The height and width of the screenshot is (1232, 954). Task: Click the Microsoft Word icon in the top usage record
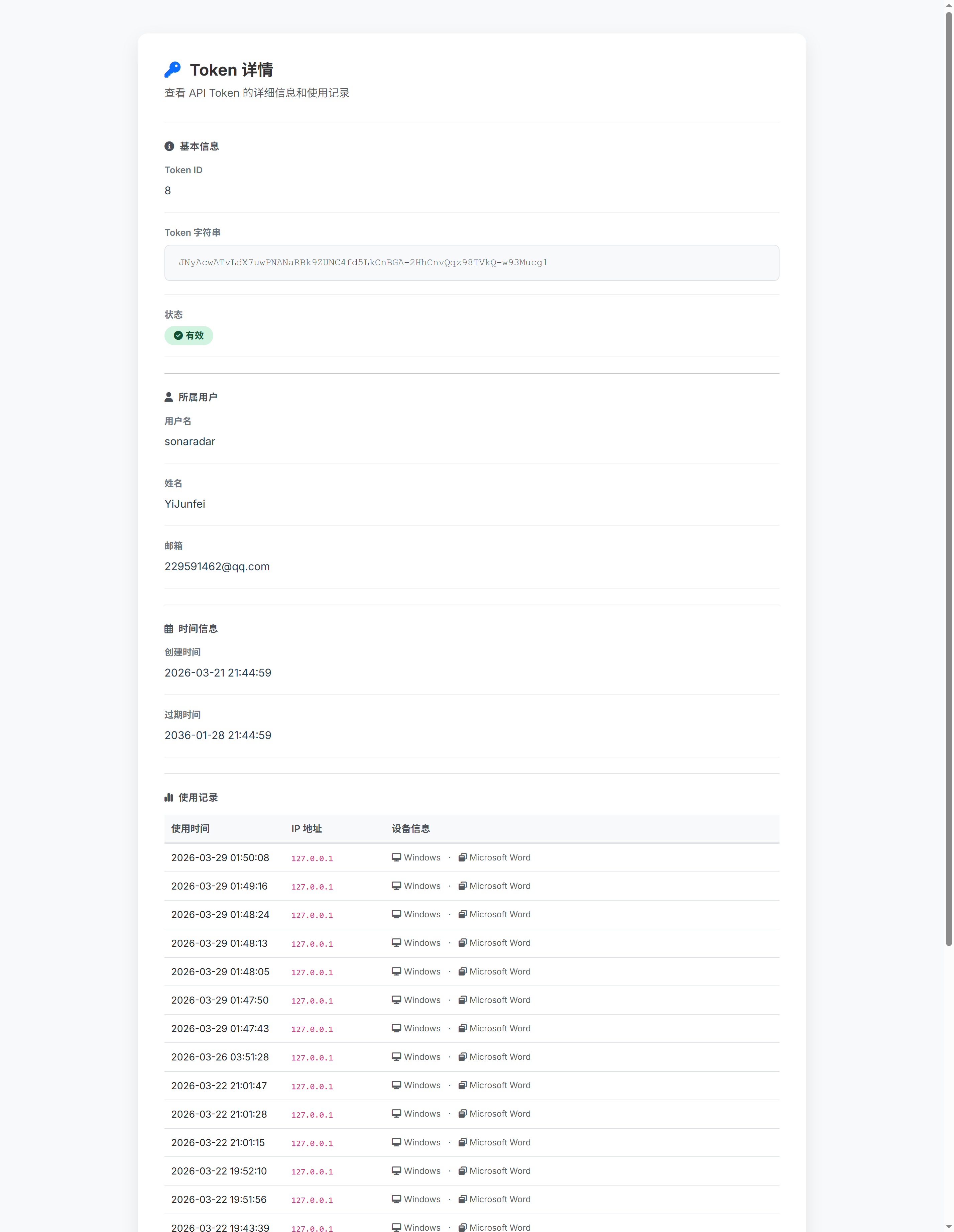click(x=462, y=857)
